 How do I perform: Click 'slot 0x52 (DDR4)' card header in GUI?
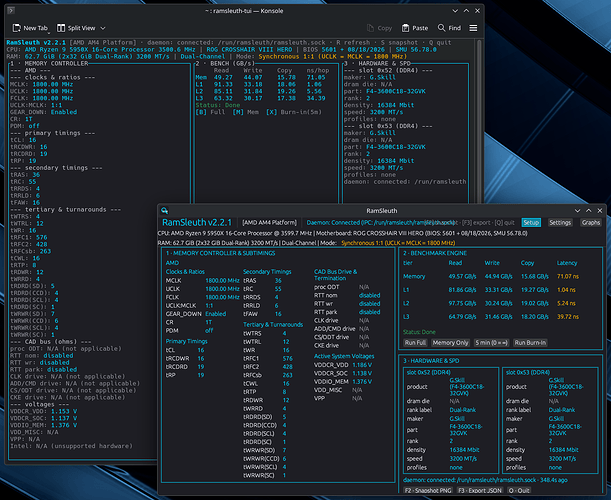pos(429,372)
